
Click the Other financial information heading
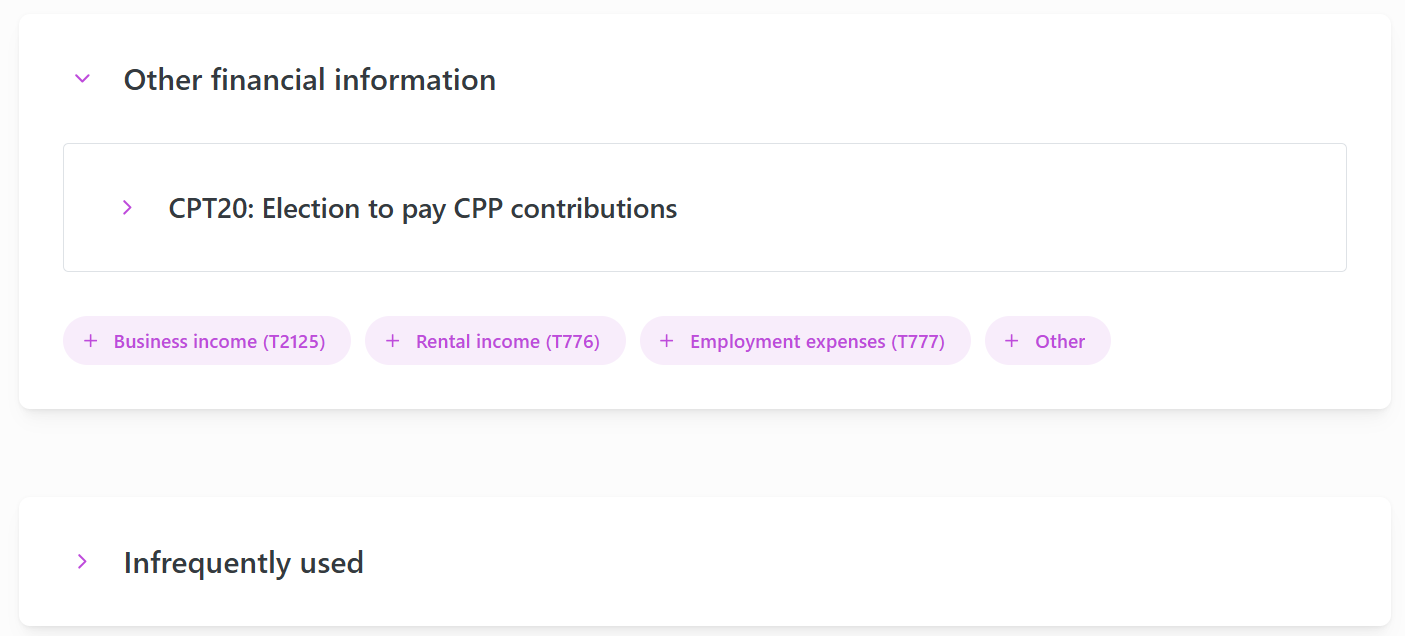pyautogui.click(x=309, y=80)
